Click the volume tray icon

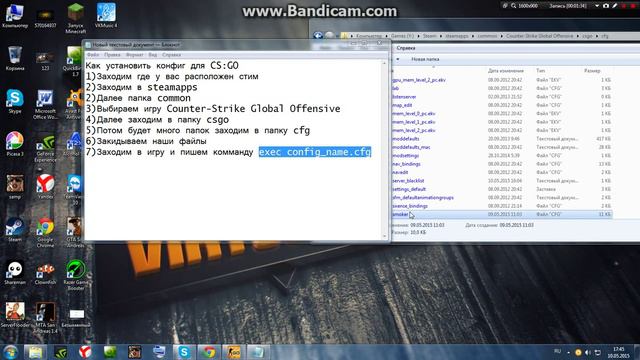[588, 352]
